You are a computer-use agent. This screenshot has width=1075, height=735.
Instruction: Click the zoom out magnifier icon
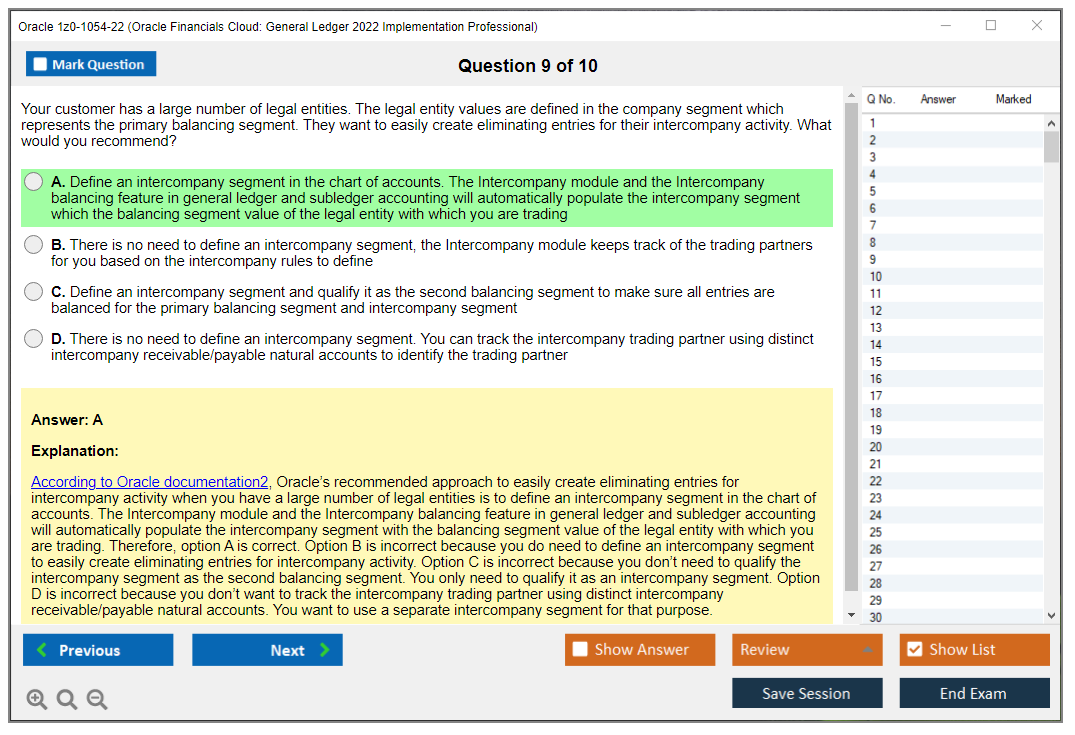coord(97,700)
